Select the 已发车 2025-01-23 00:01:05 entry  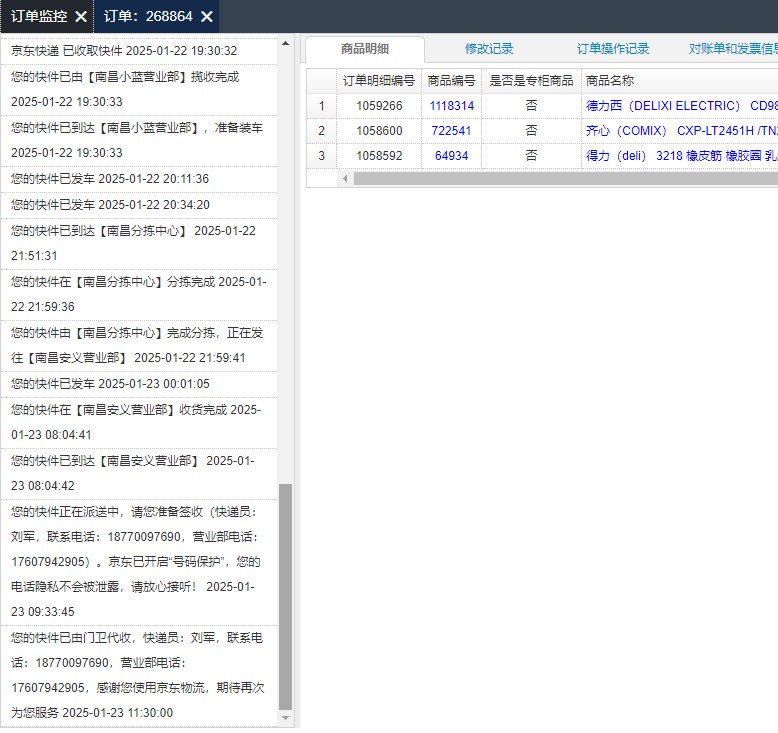[139, 384]
